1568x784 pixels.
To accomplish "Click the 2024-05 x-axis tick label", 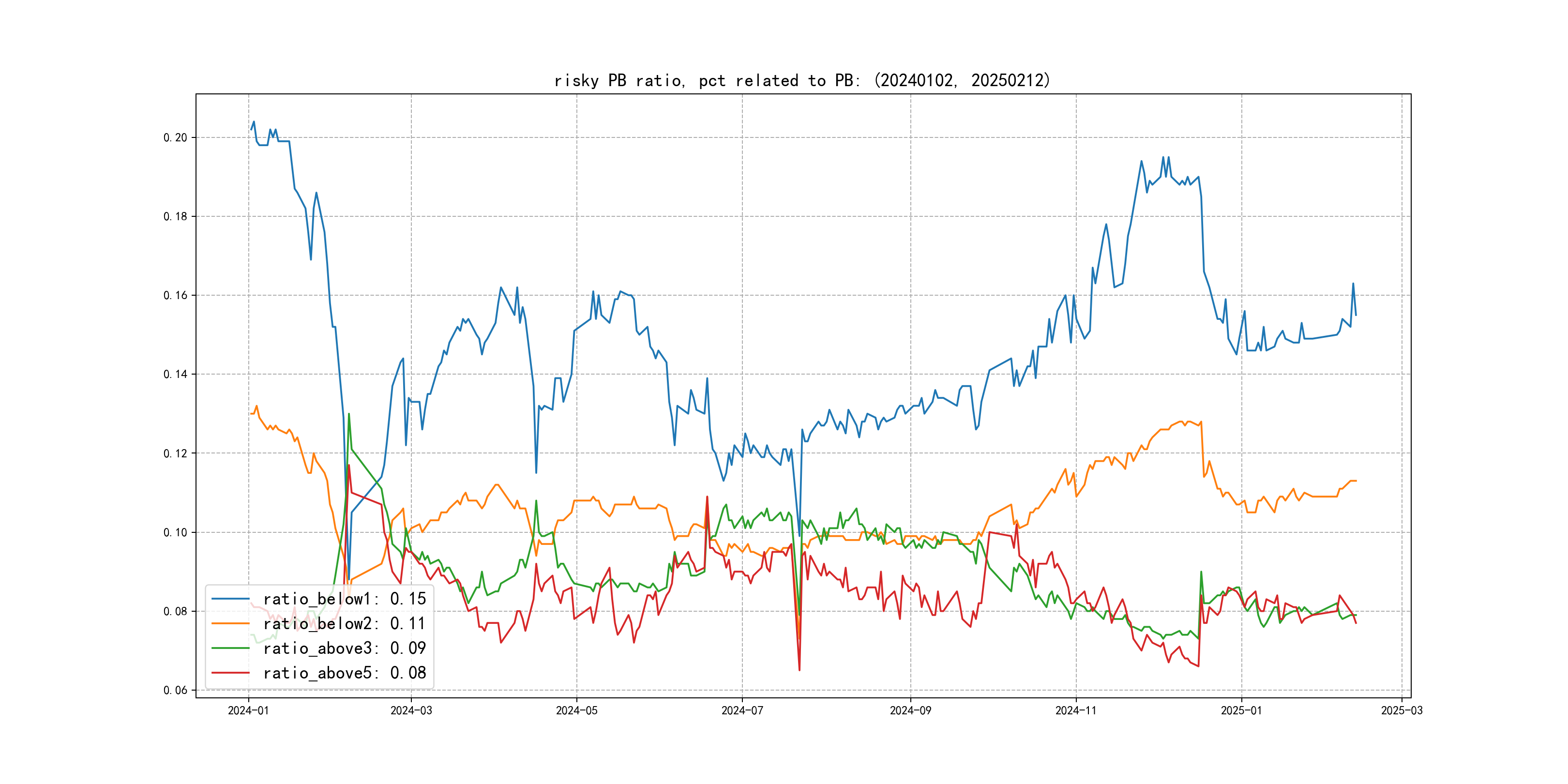I will pyautogui.click(x=576, y=710).
